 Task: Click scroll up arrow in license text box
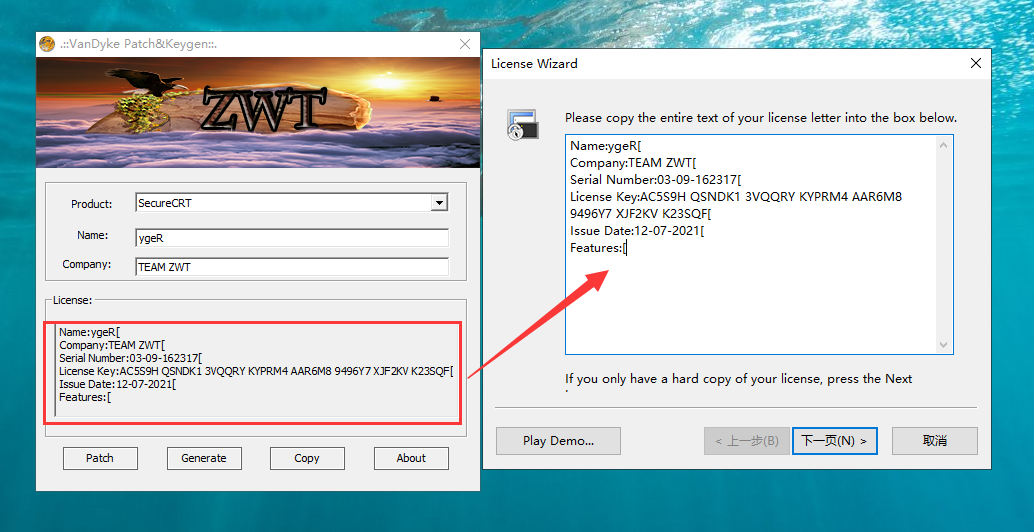coord(943,145)
